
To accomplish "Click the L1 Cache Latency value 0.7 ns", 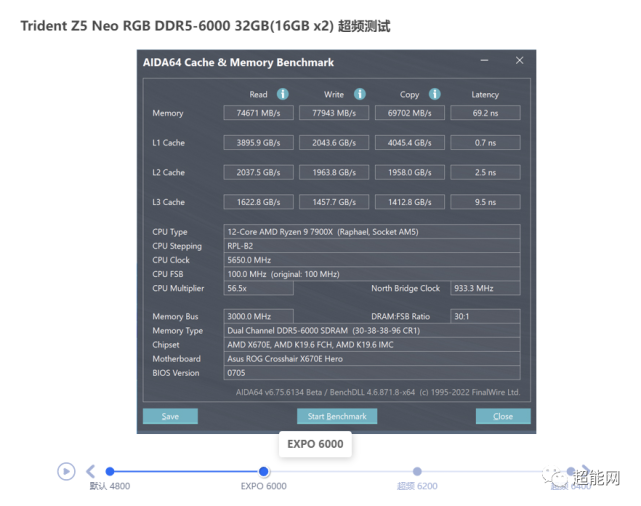I will [x=485, y=143].
